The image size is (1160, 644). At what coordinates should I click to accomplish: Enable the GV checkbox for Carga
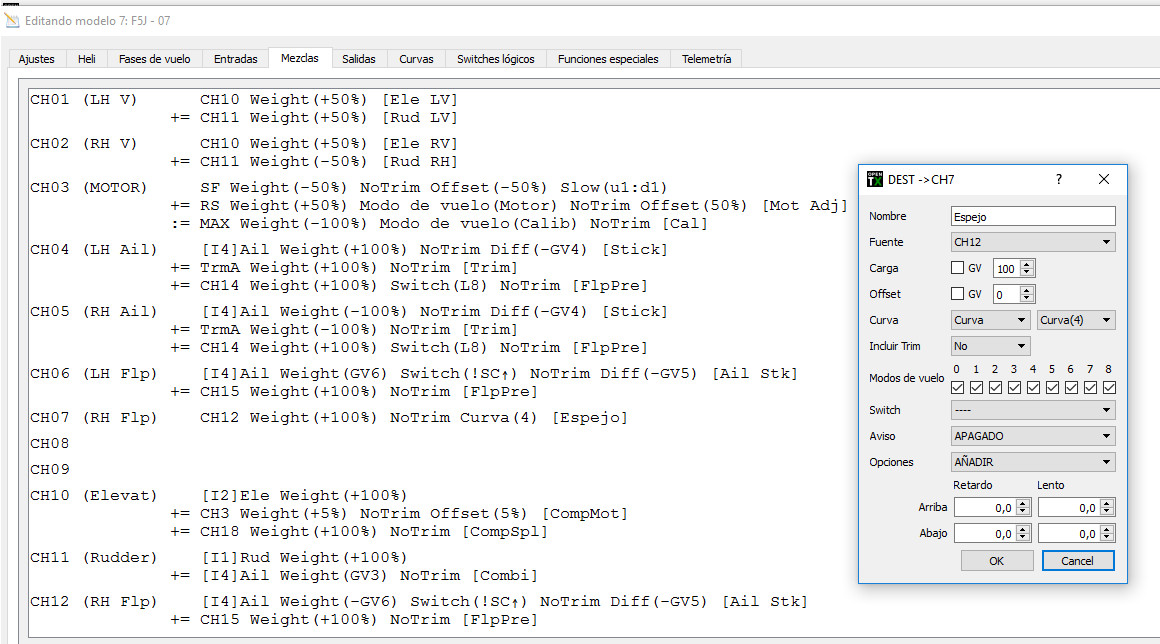[x=958, y=268]
